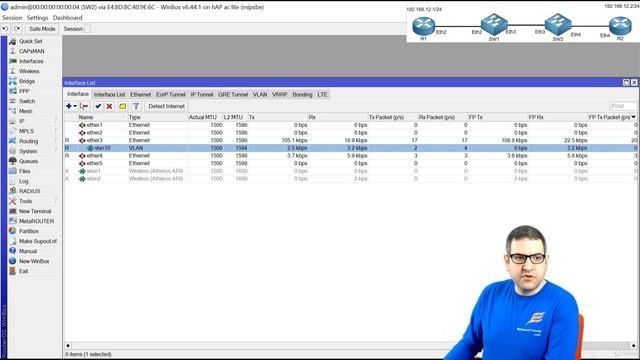
Task: Switch to the VRRP tab
Action: 280,94
